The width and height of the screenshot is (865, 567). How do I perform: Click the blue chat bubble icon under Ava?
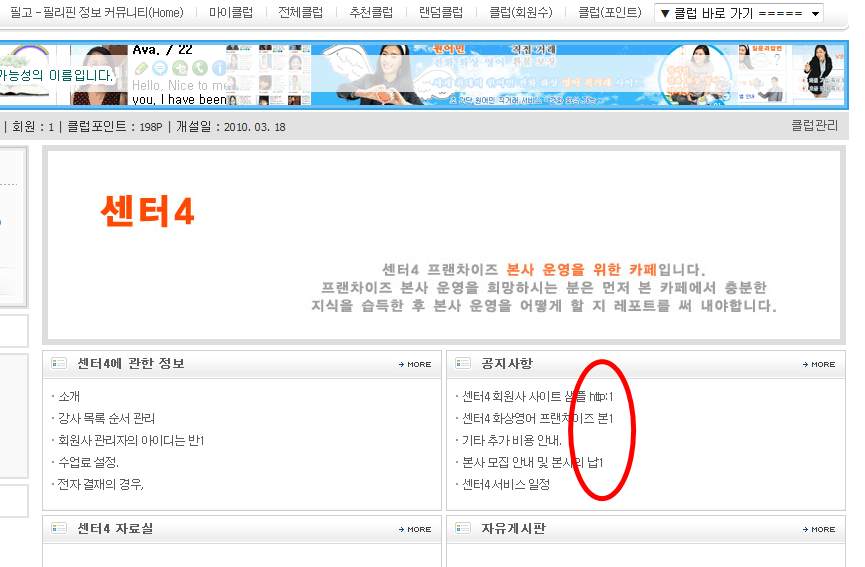[x=160, y=68]
